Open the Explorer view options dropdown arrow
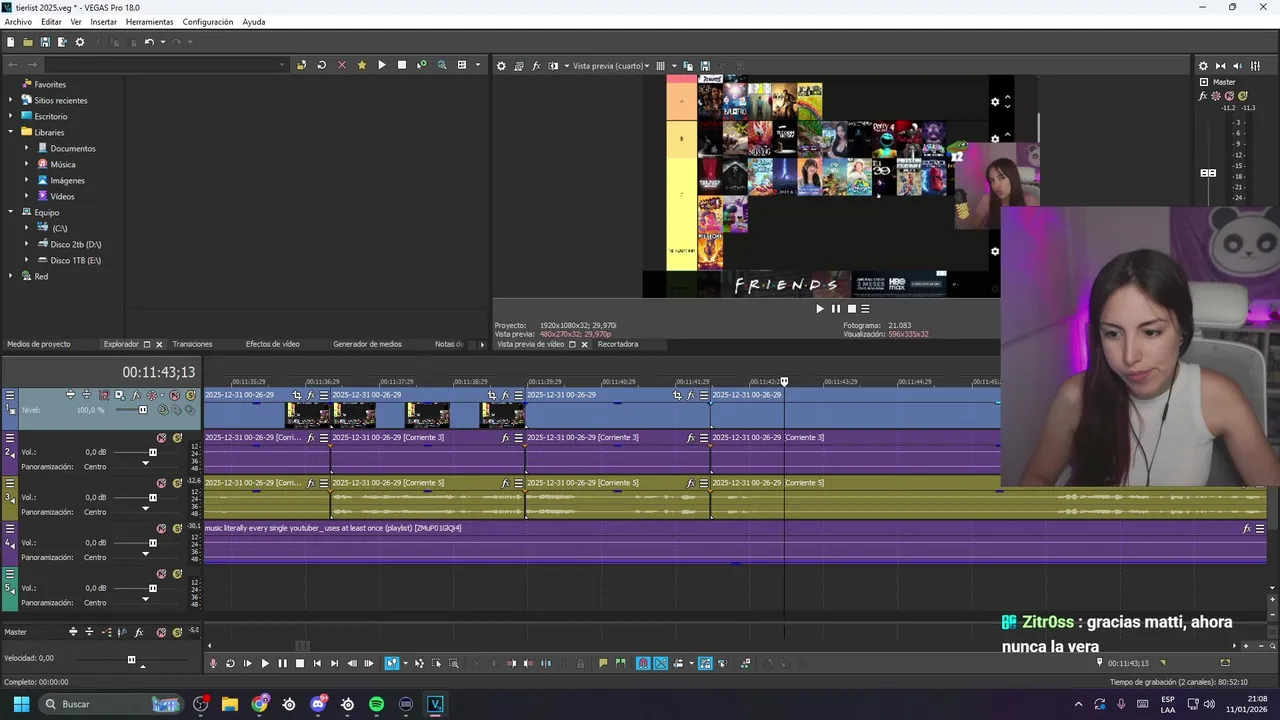 [477, 65]
